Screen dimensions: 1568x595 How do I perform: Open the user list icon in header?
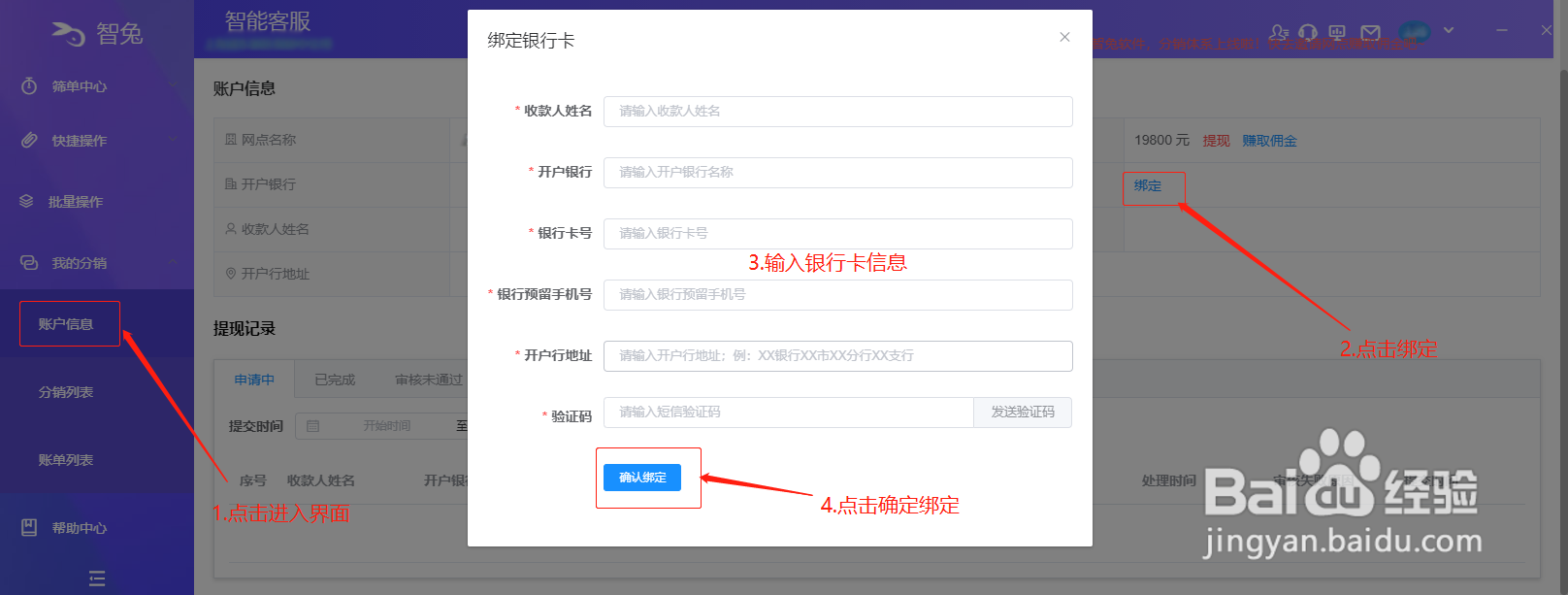(1279, 33)
